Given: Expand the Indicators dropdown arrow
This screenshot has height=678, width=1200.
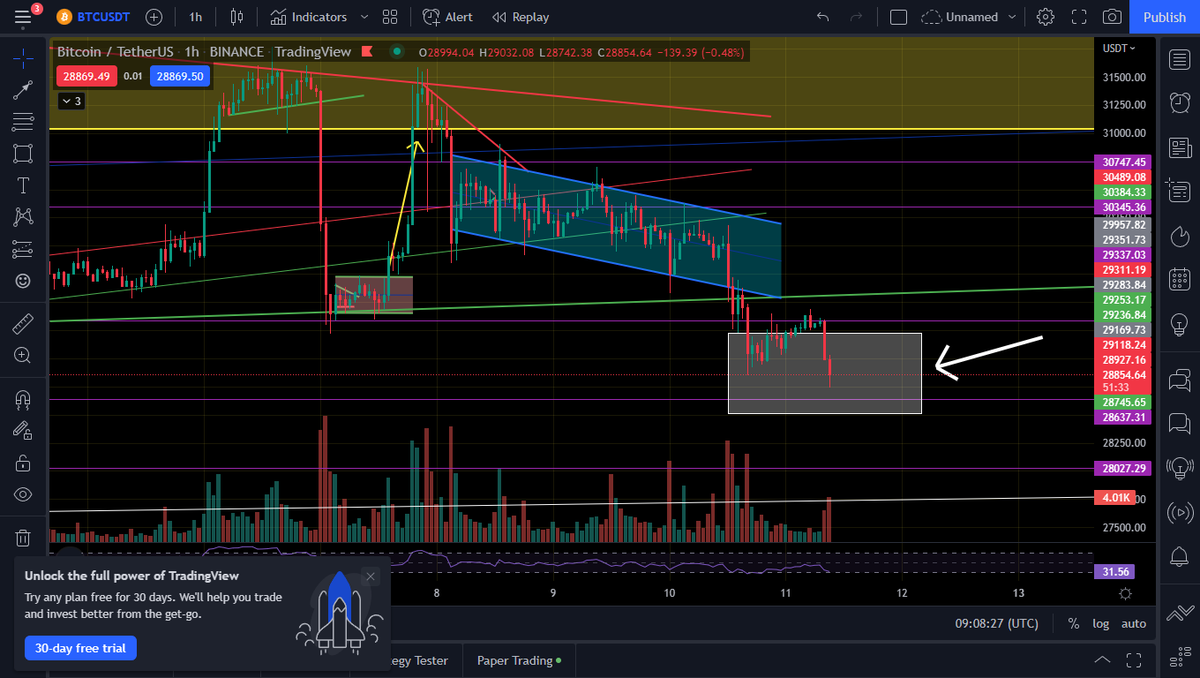Looking at the screenshot, I should [363, 16].
